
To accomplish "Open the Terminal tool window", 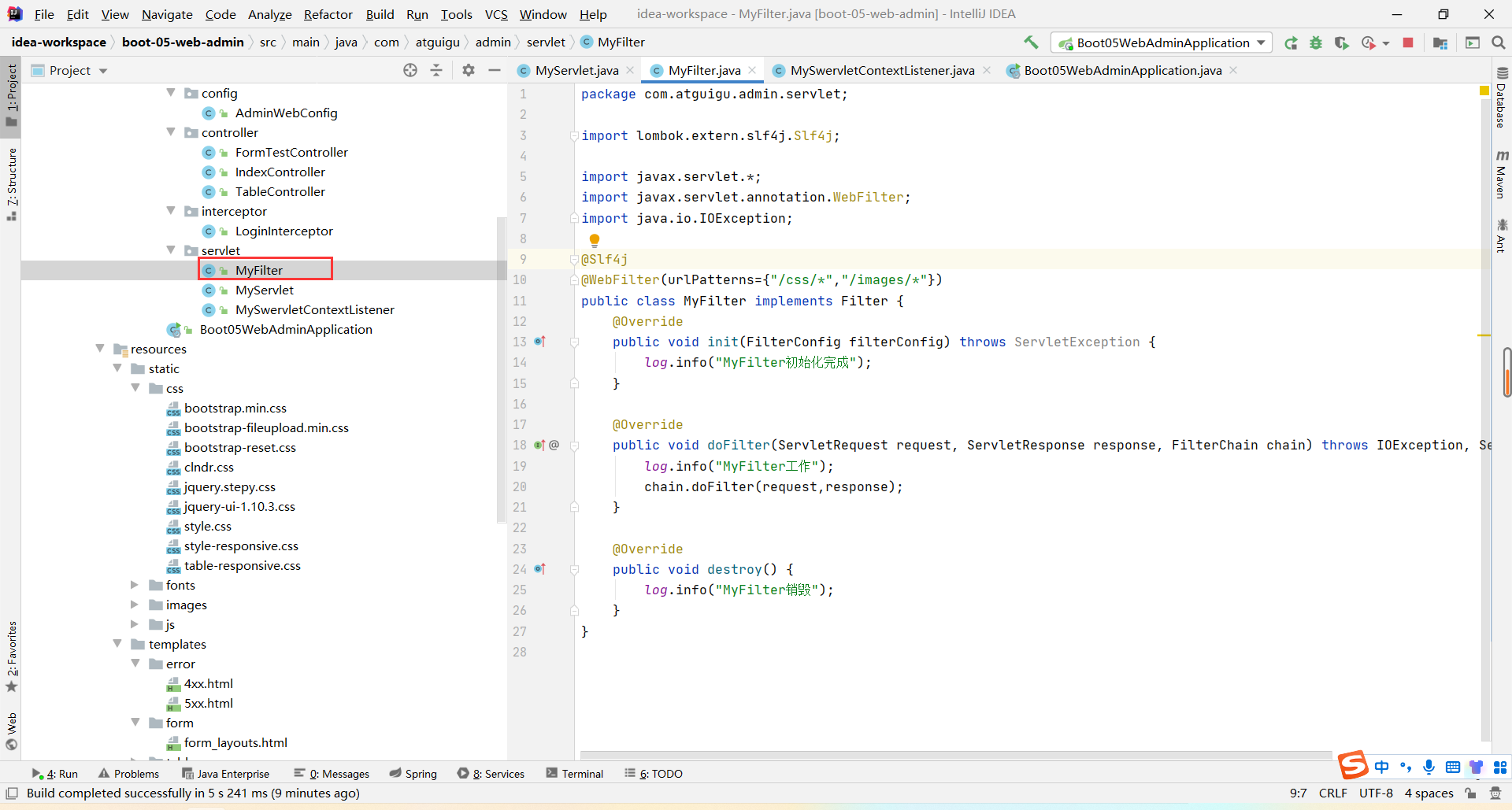I will click(574, 774).
